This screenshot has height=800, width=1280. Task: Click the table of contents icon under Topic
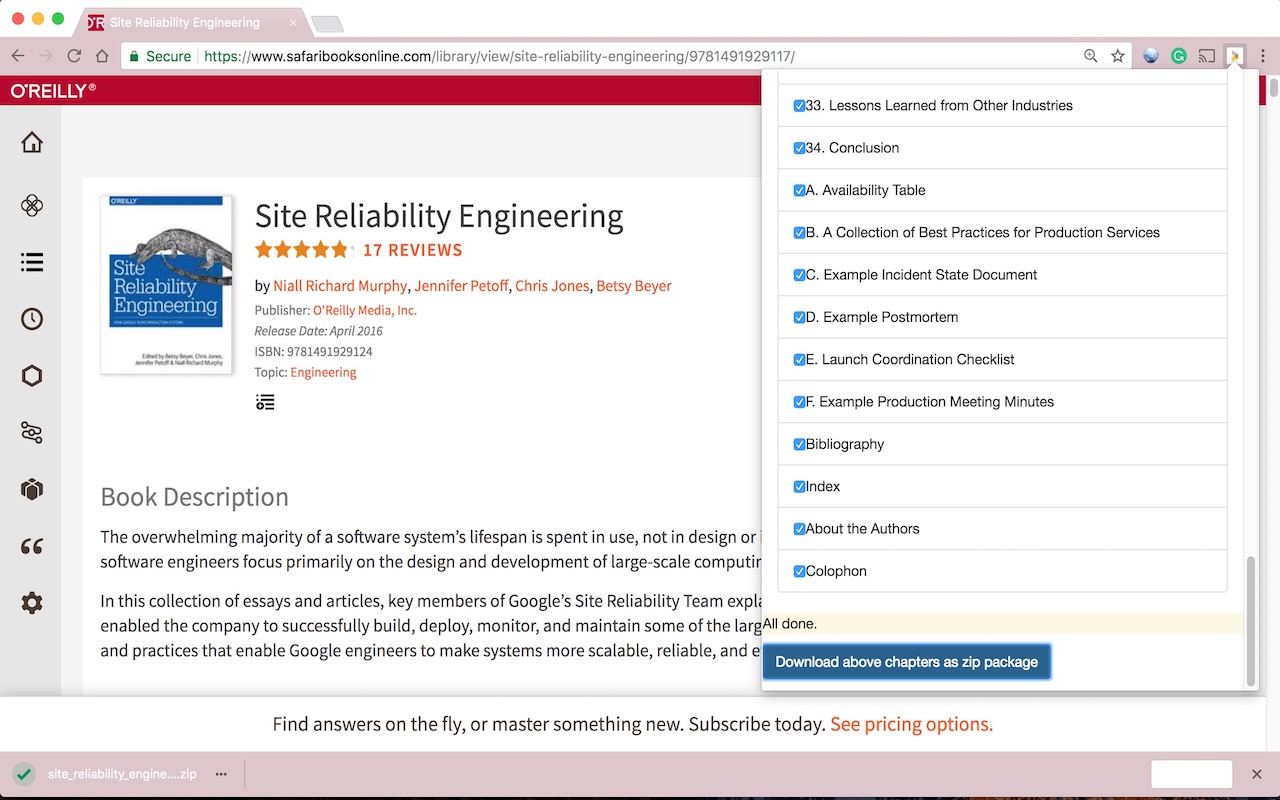tap(265, 402)
